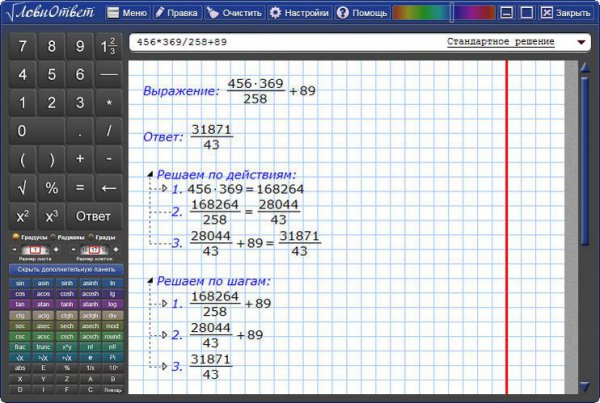
Task: Select the Стандартное решение mode link
Action: (x=501, y=41)
